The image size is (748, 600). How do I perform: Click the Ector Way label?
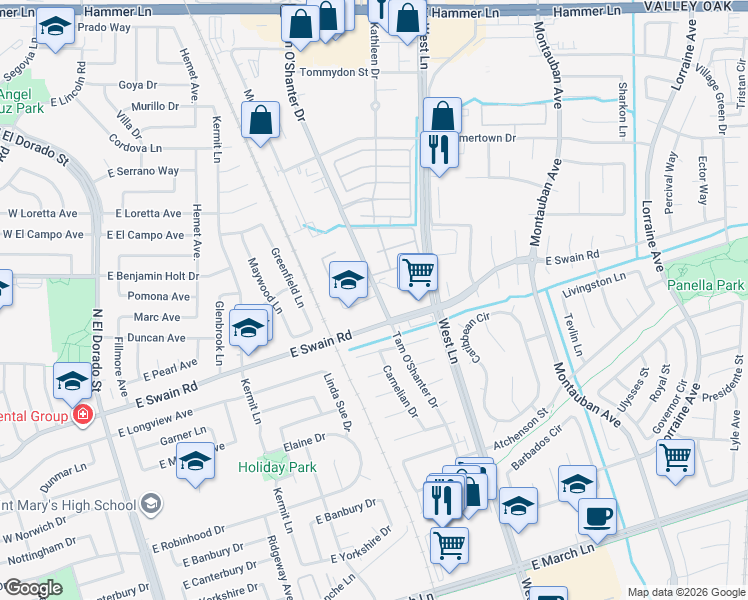703,180
